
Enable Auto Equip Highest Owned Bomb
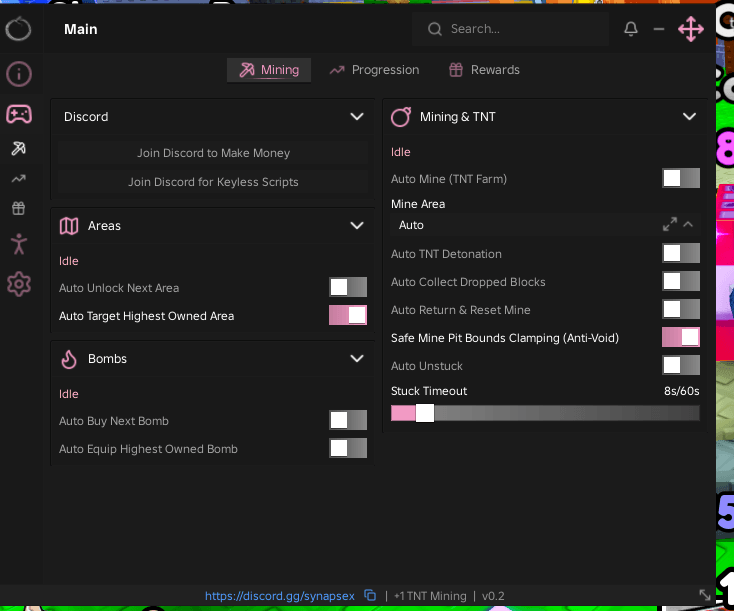[x=348, y=448]
